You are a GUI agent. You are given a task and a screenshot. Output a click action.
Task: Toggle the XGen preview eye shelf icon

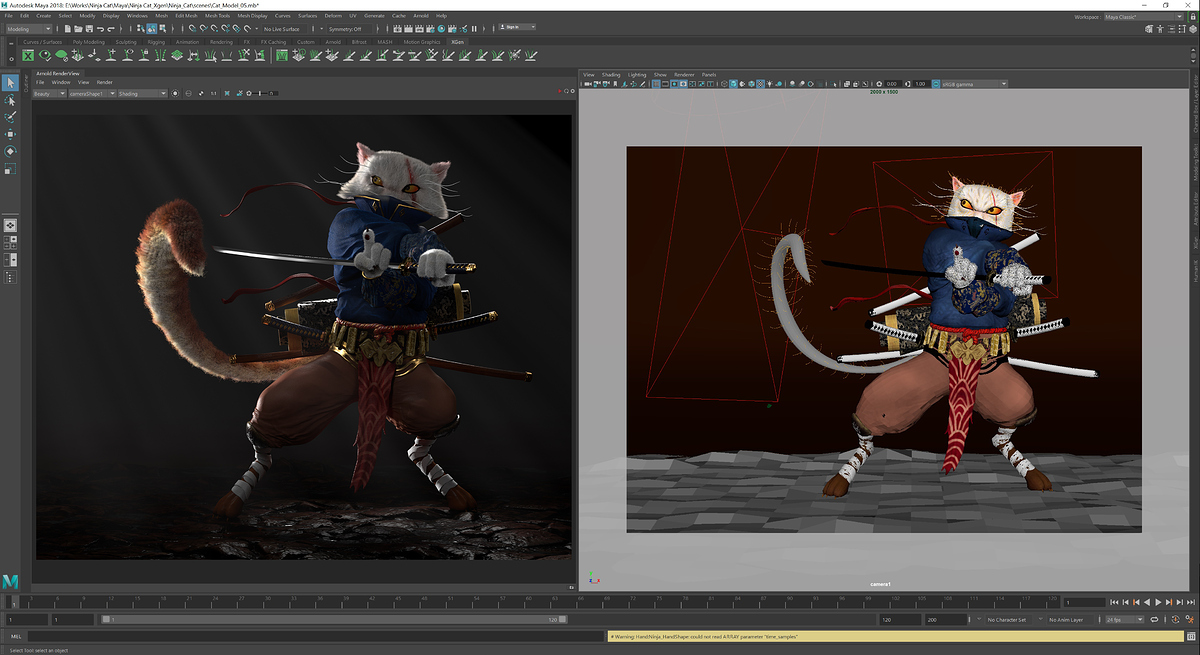click(44, 55)
